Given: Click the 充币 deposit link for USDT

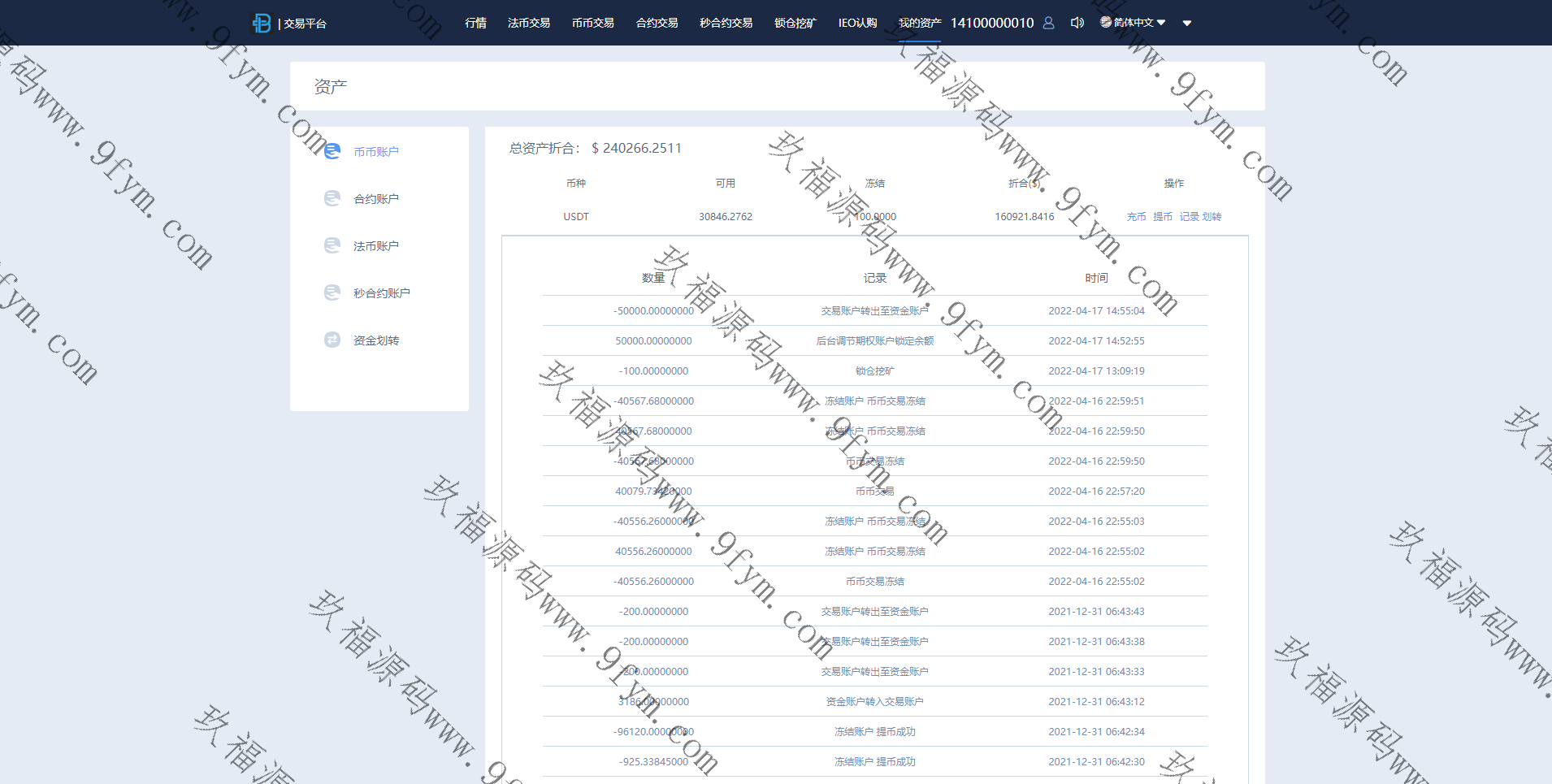Looking at the screenshot, I should (x=1136, y=217).
